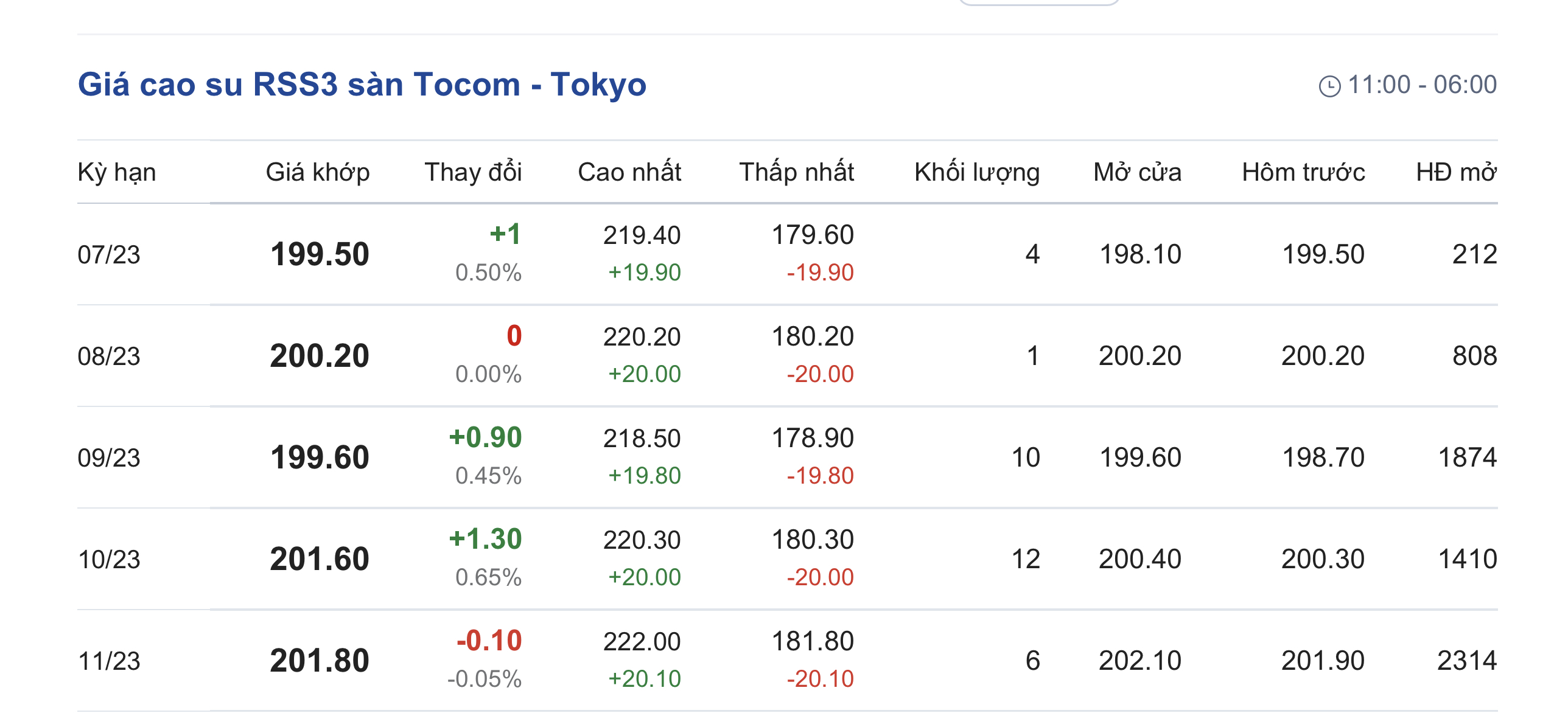Click the trading hours 11:00 - 06:00 text
This screenshot has width=1568, height=713.
pyautogui.click(x=1422, y=85)
